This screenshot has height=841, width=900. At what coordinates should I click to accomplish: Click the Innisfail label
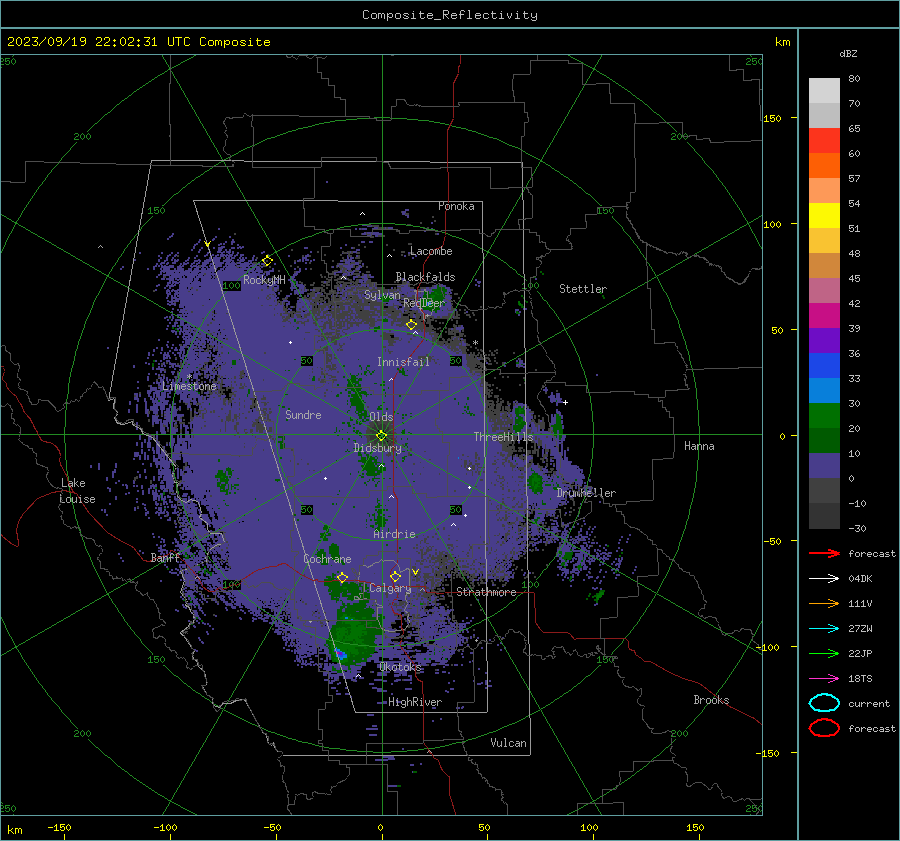point(403,362)
